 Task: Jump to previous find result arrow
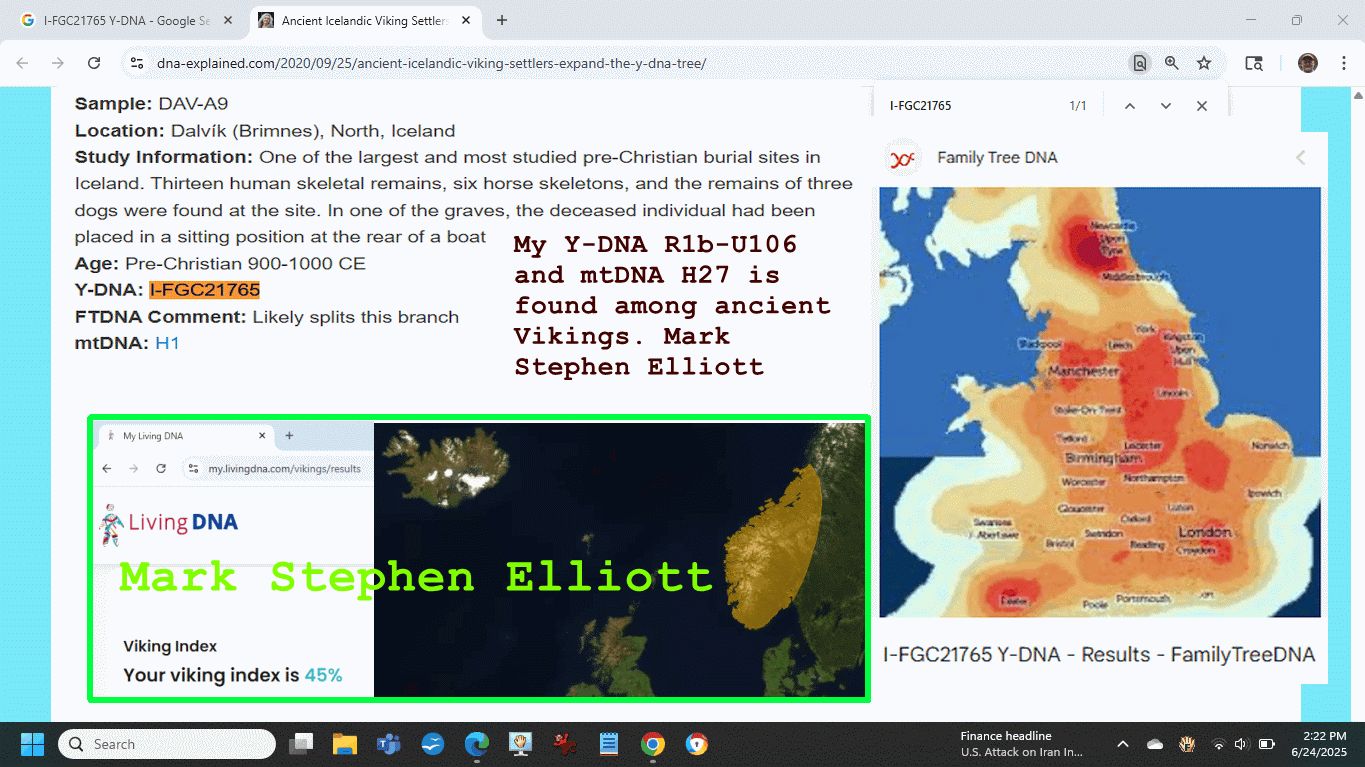(1130, 106)
